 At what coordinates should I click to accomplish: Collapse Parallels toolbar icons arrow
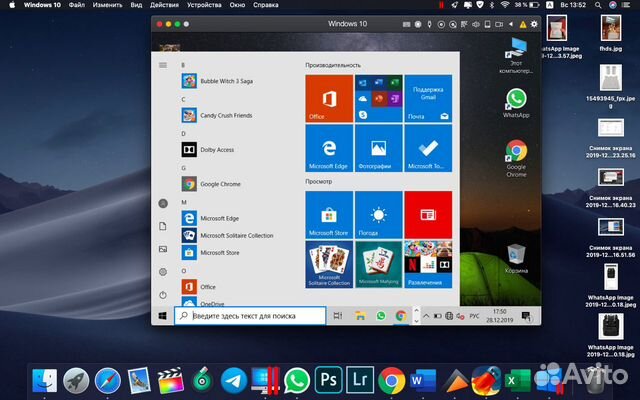pos(511,24)
